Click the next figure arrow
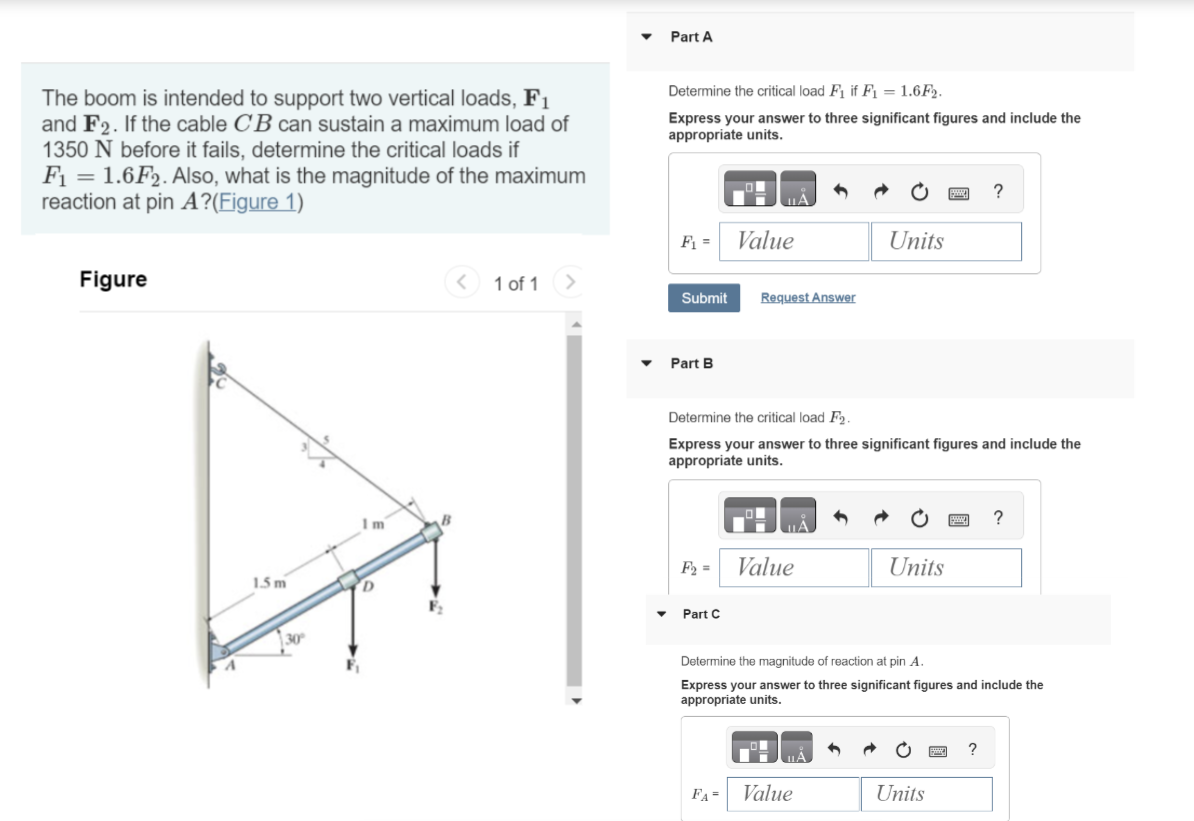Image resolution: width=1194 pixels, height=821 pixels. [569, 283]
